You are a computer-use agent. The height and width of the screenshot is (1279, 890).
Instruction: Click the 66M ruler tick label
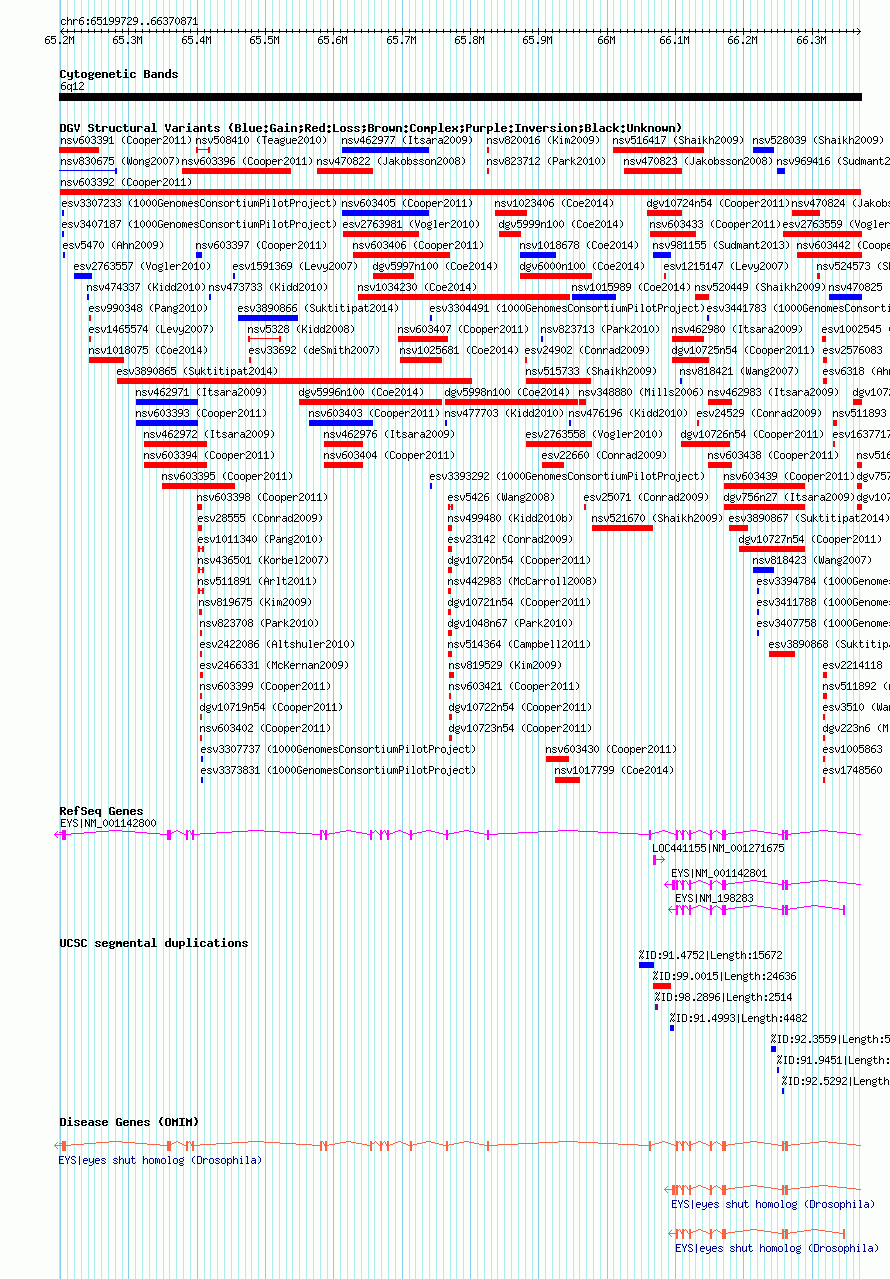[606, 40]
